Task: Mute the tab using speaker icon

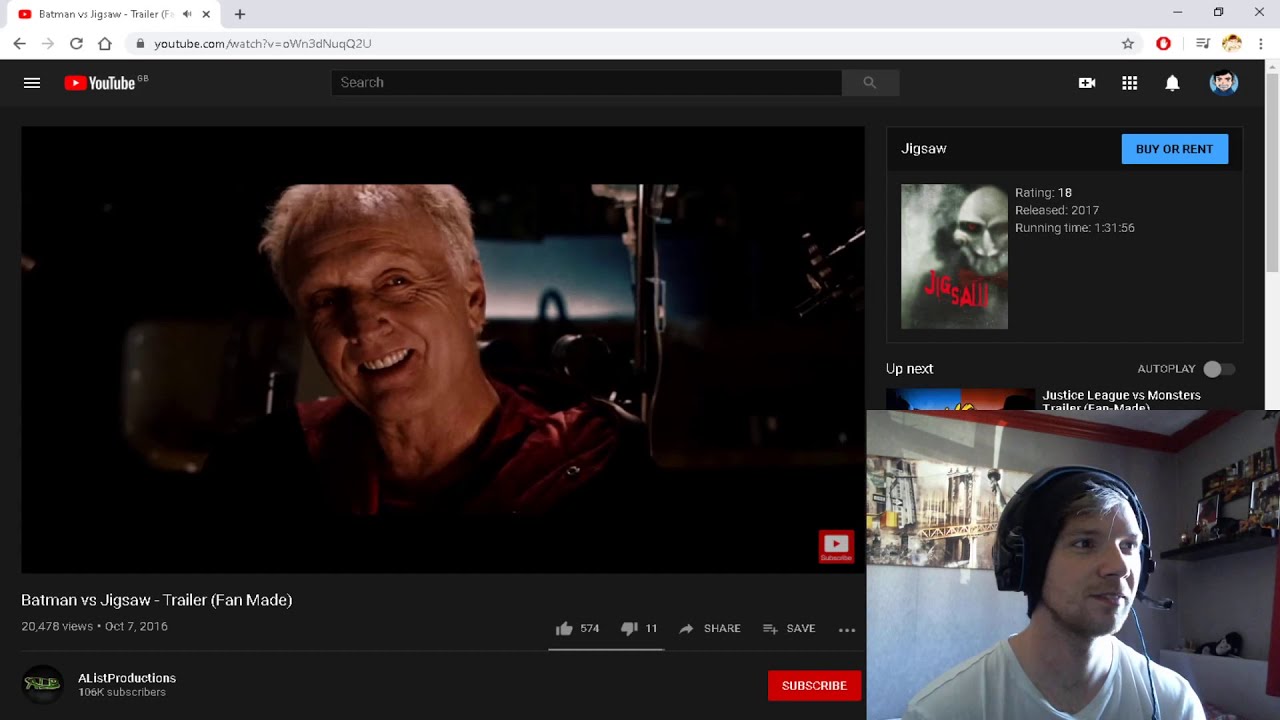Action: [187, 14]
